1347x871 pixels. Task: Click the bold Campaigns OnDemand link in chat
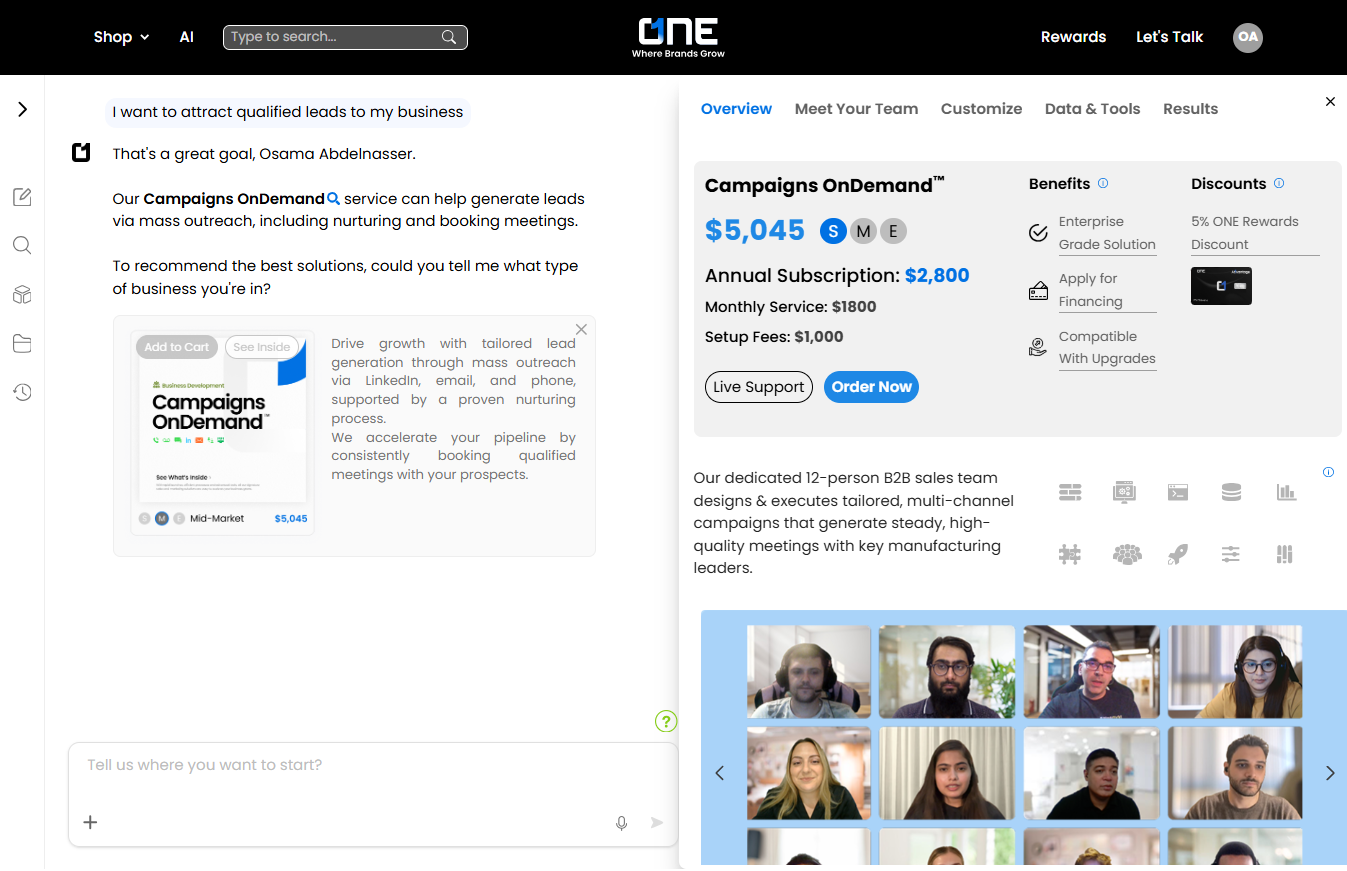tap(234, 199)
